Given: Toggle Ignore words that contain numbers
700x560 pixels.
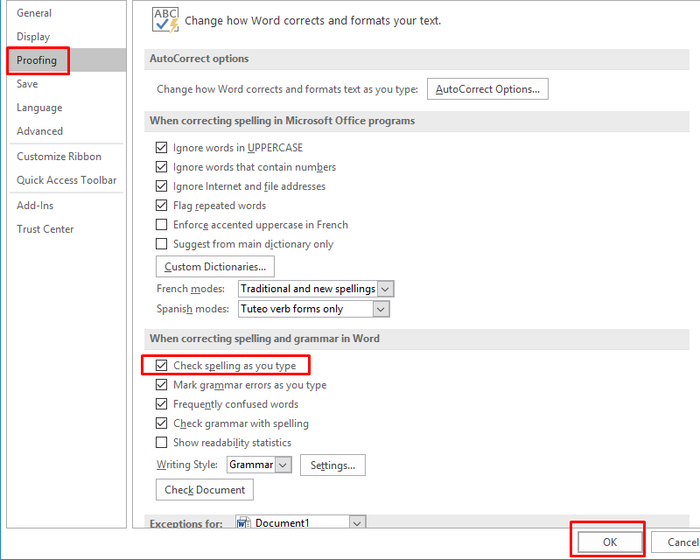Looking at the screenshot, I should [161, 167].
